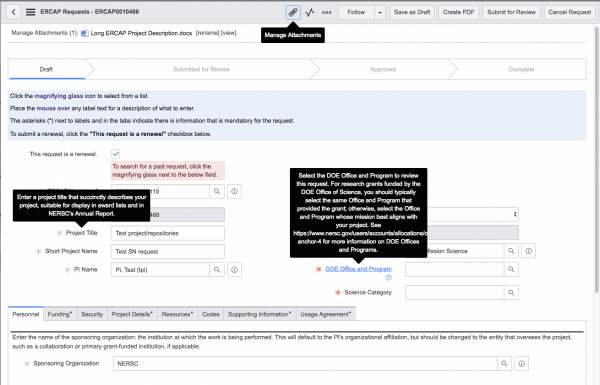Select the Complete stage
This screenshot has height=385, width=600.
pos(522,69)
